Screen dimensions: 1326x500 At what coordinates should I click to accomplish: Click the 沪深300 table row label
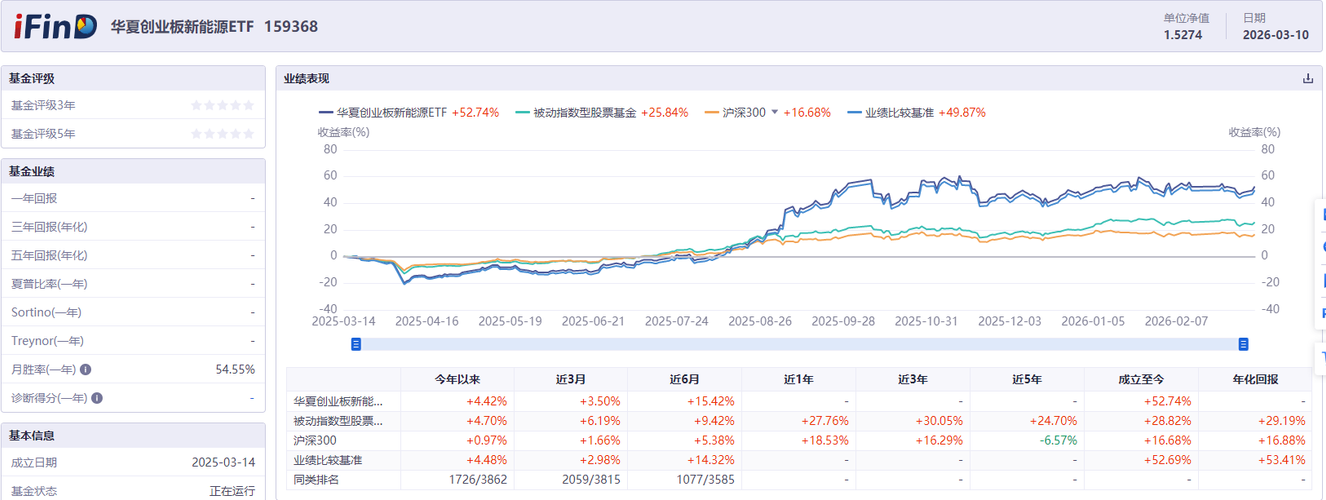click(x=315, y=440)
